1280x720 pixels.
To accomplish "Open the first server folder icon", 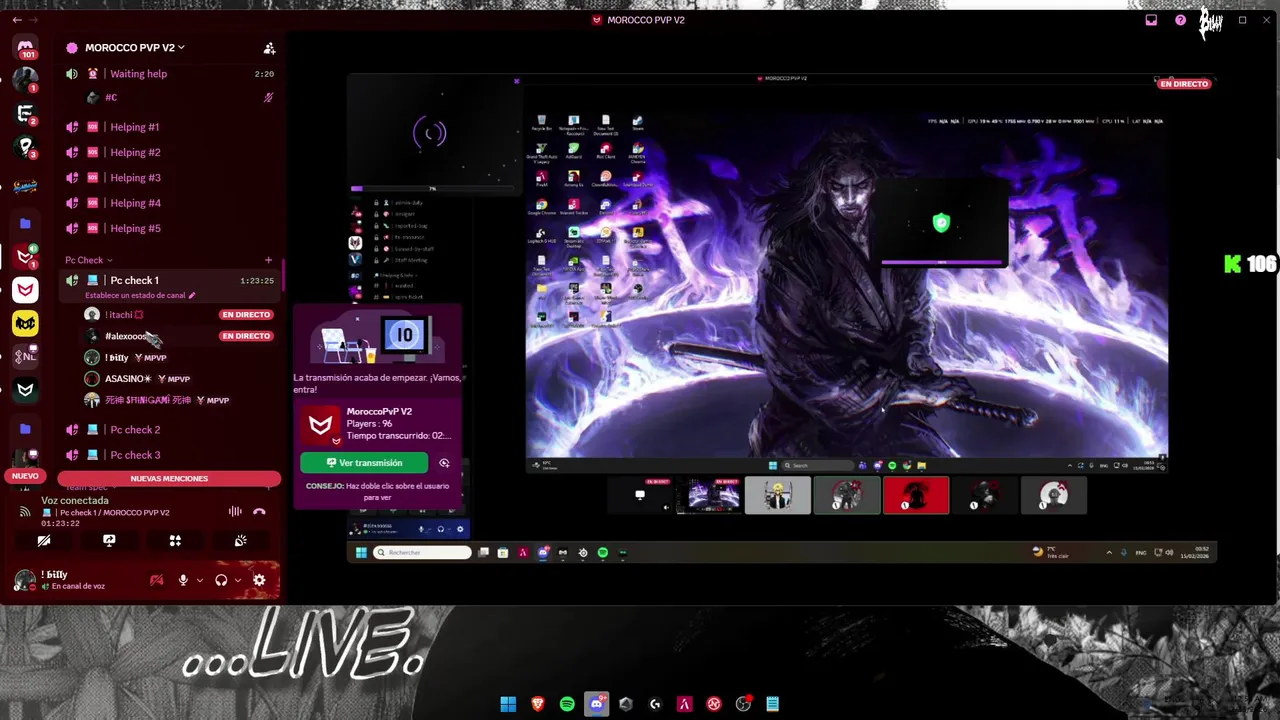I will tap(25, 223).
